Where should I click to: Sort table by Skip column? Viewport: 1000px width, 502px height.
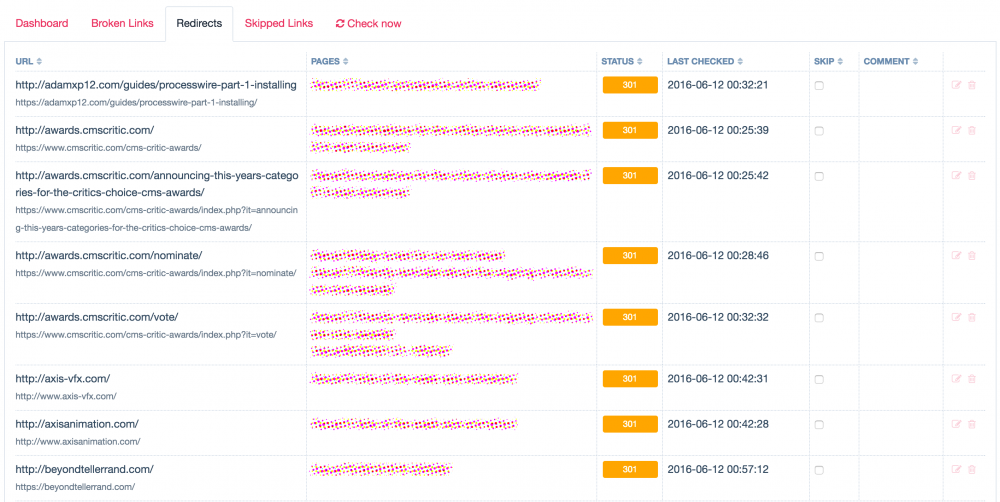(828, 61)
